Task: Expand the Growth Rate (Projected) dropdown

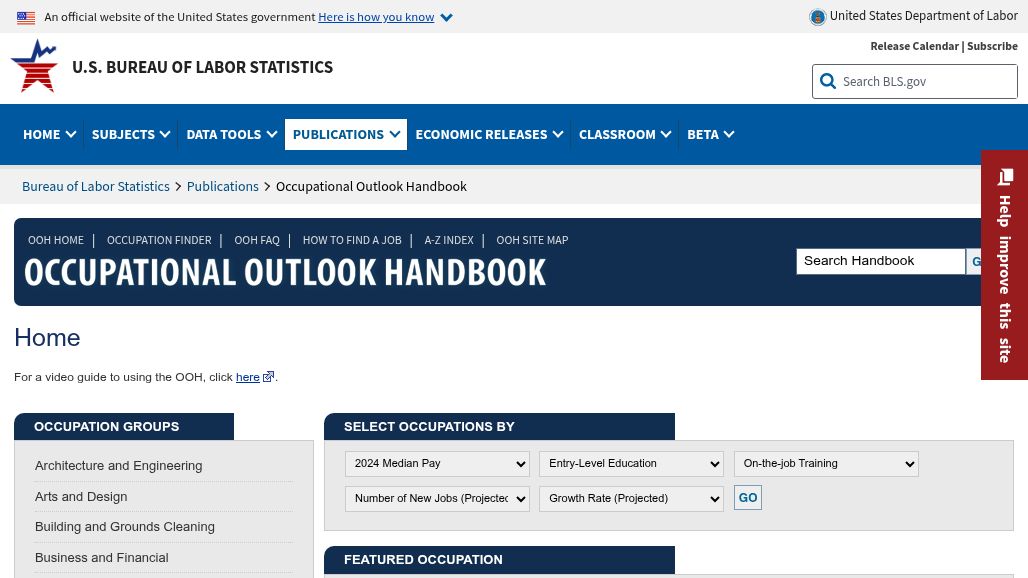Action: click(x=631, y=499)
